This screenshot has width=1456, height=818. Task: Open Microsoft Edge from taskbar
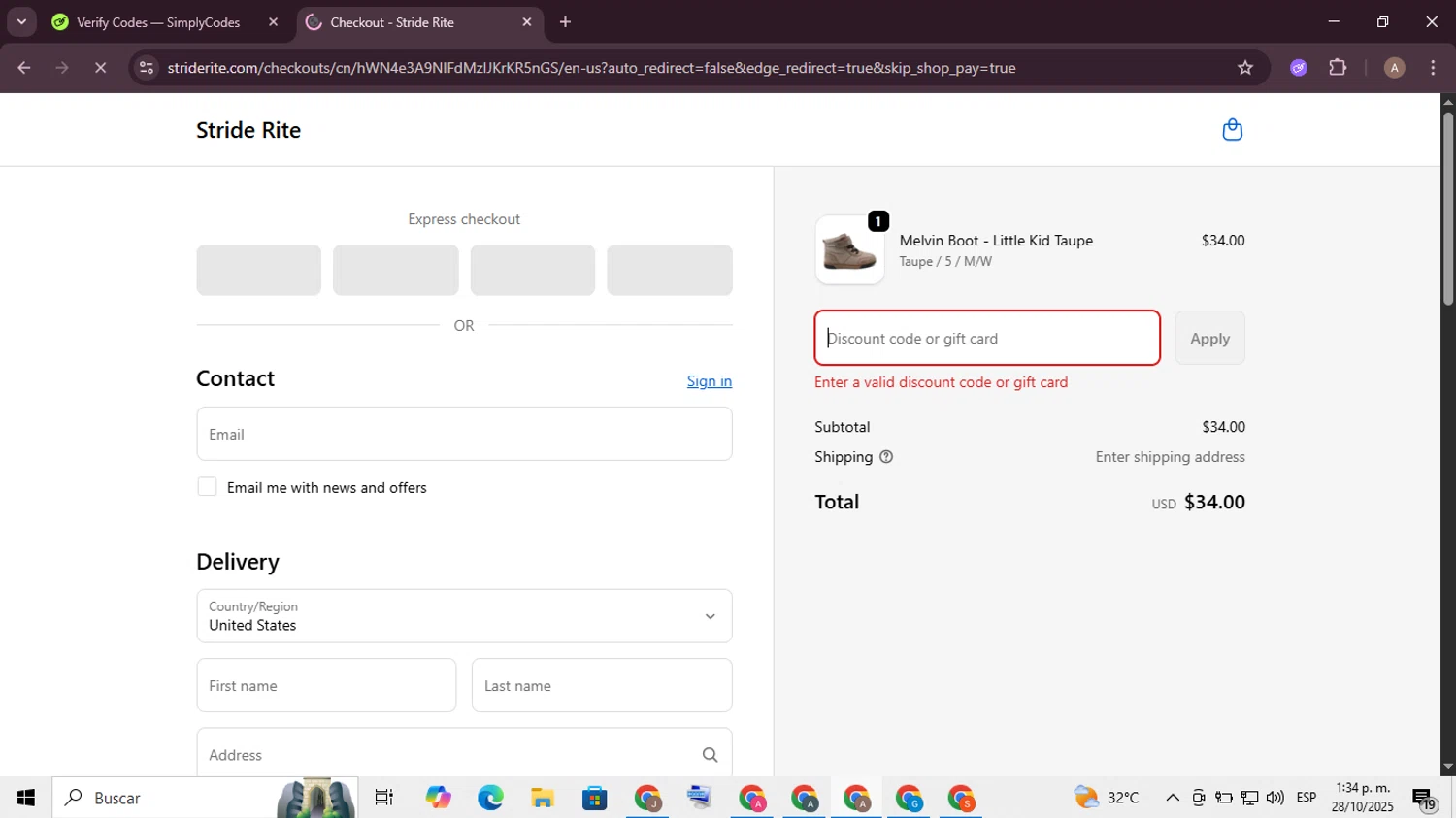pyautogui.click(x=490, y=798)
